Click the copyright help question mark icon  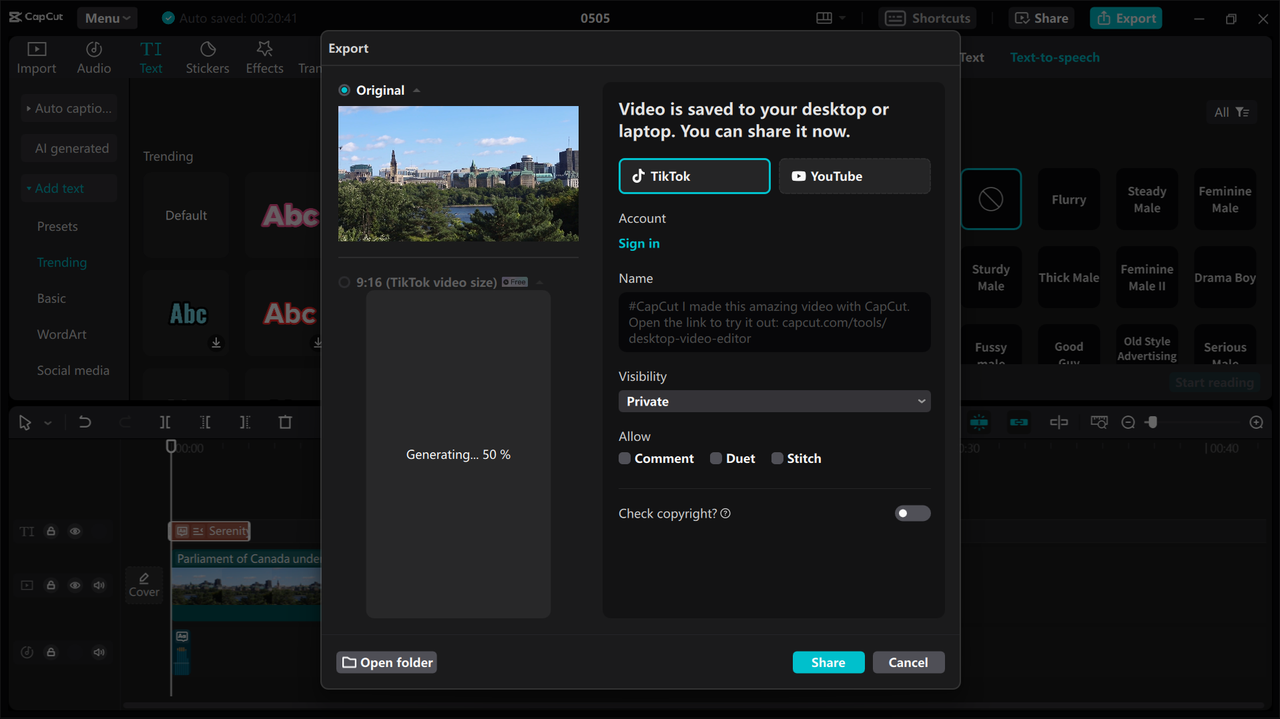tap(726, 513)
